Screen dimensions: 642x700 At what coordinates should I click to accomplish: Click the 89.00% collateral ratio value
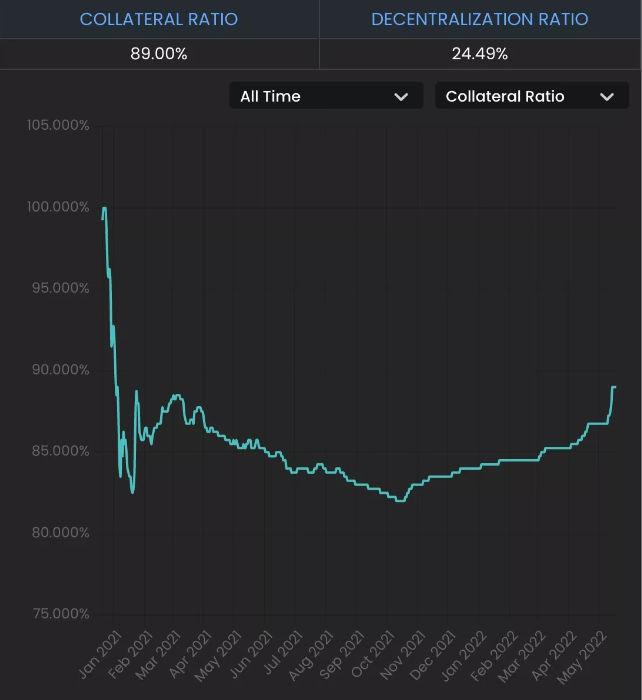[159, 54]
